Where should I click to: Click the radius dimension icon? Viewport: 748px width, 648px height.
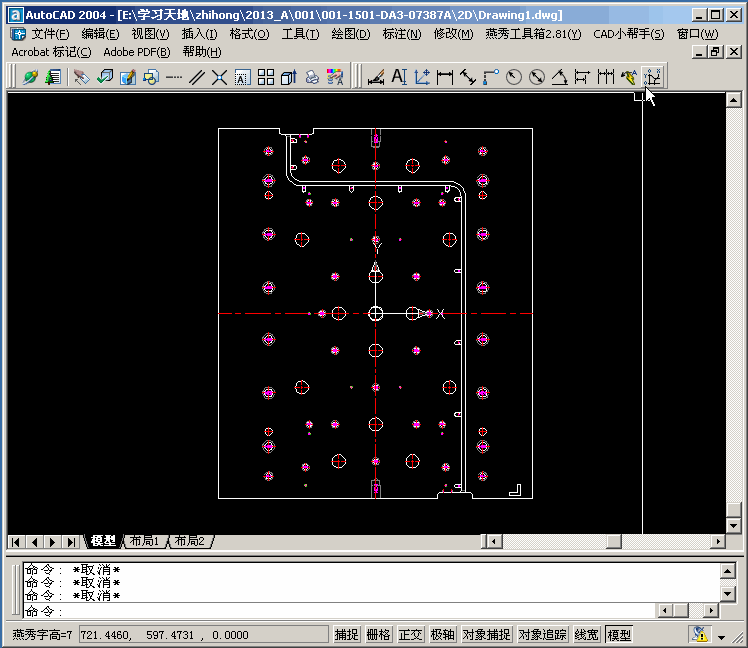pos(514,77)
